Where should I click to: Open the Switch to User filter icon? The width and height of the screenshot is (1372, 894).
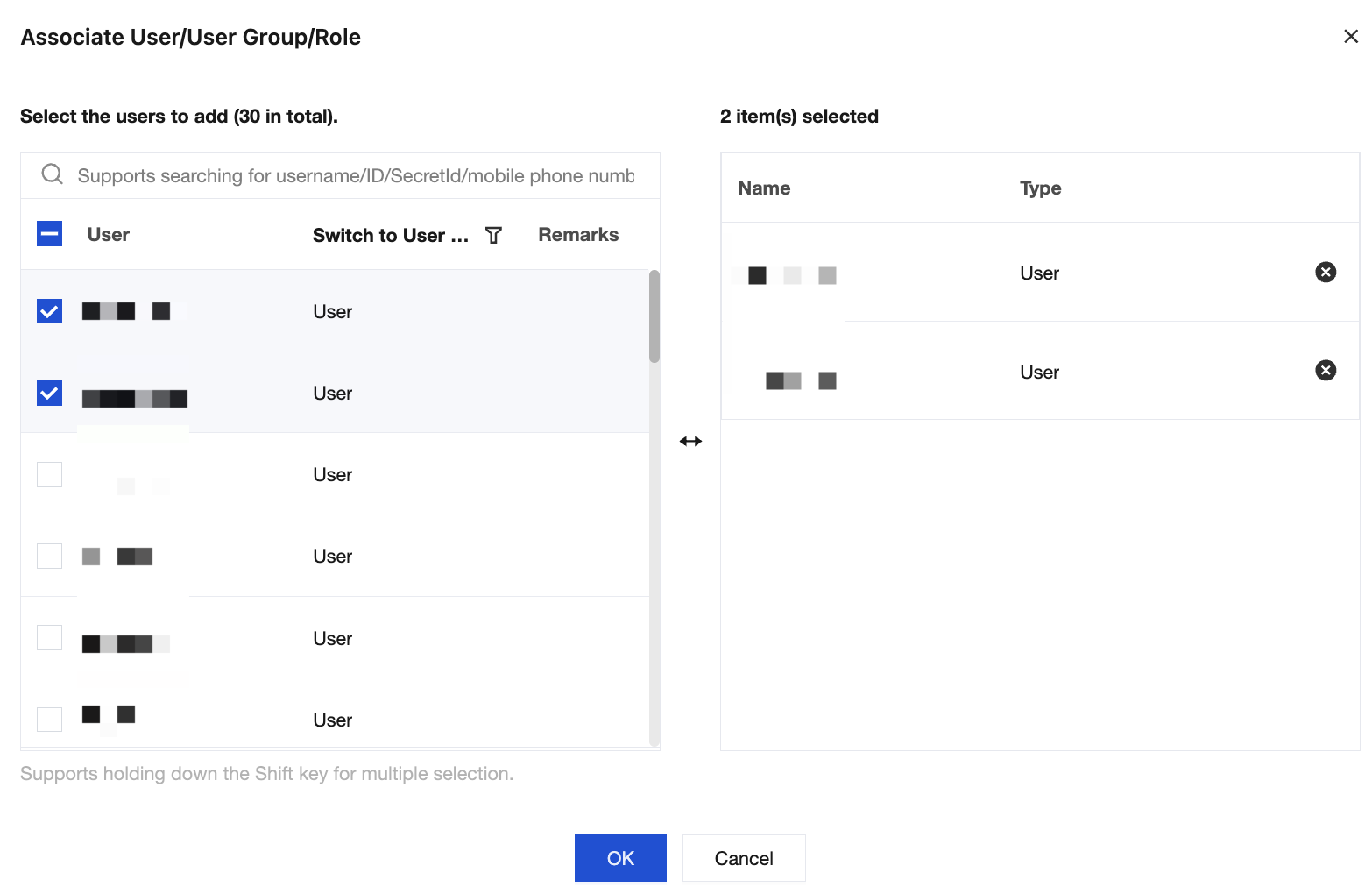point(494,235)
